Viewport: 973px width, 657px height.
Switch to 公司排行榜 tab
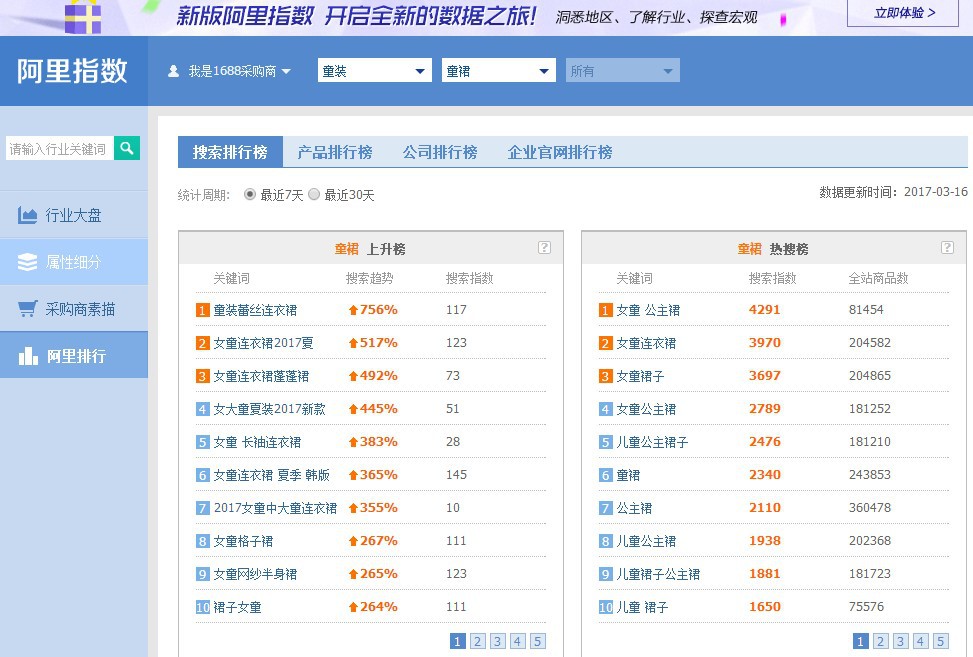pos(440,152)
